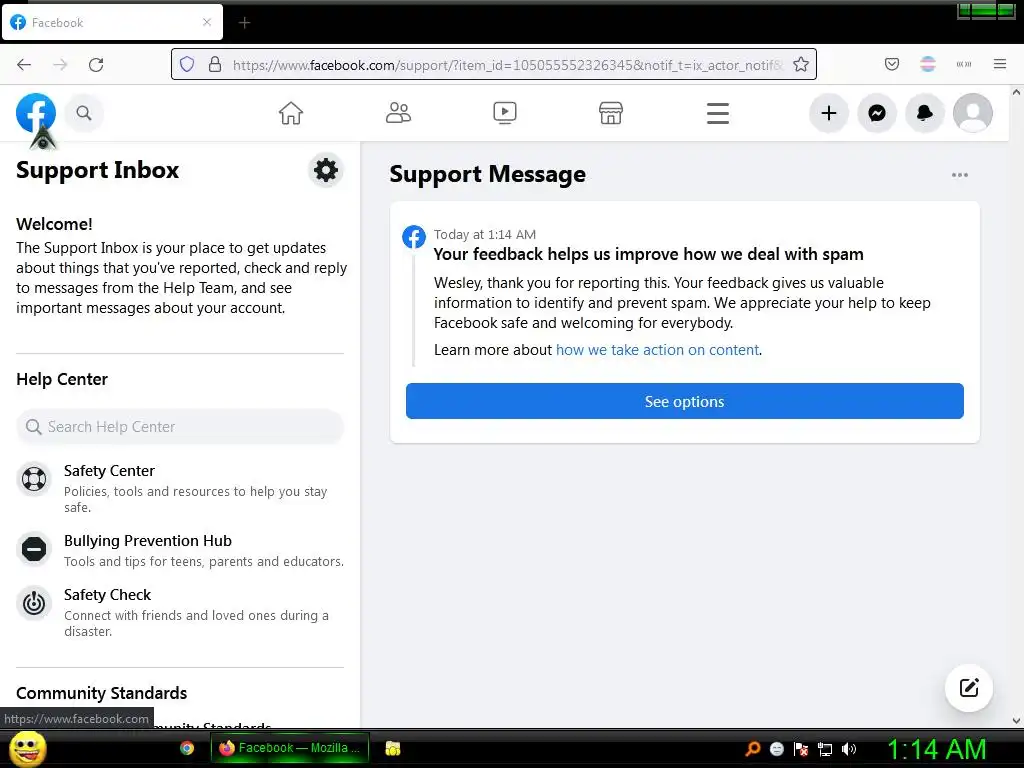Open the Notifications bell
The height and width of the screenshot is (768, 1024).
tap(925, 113)
